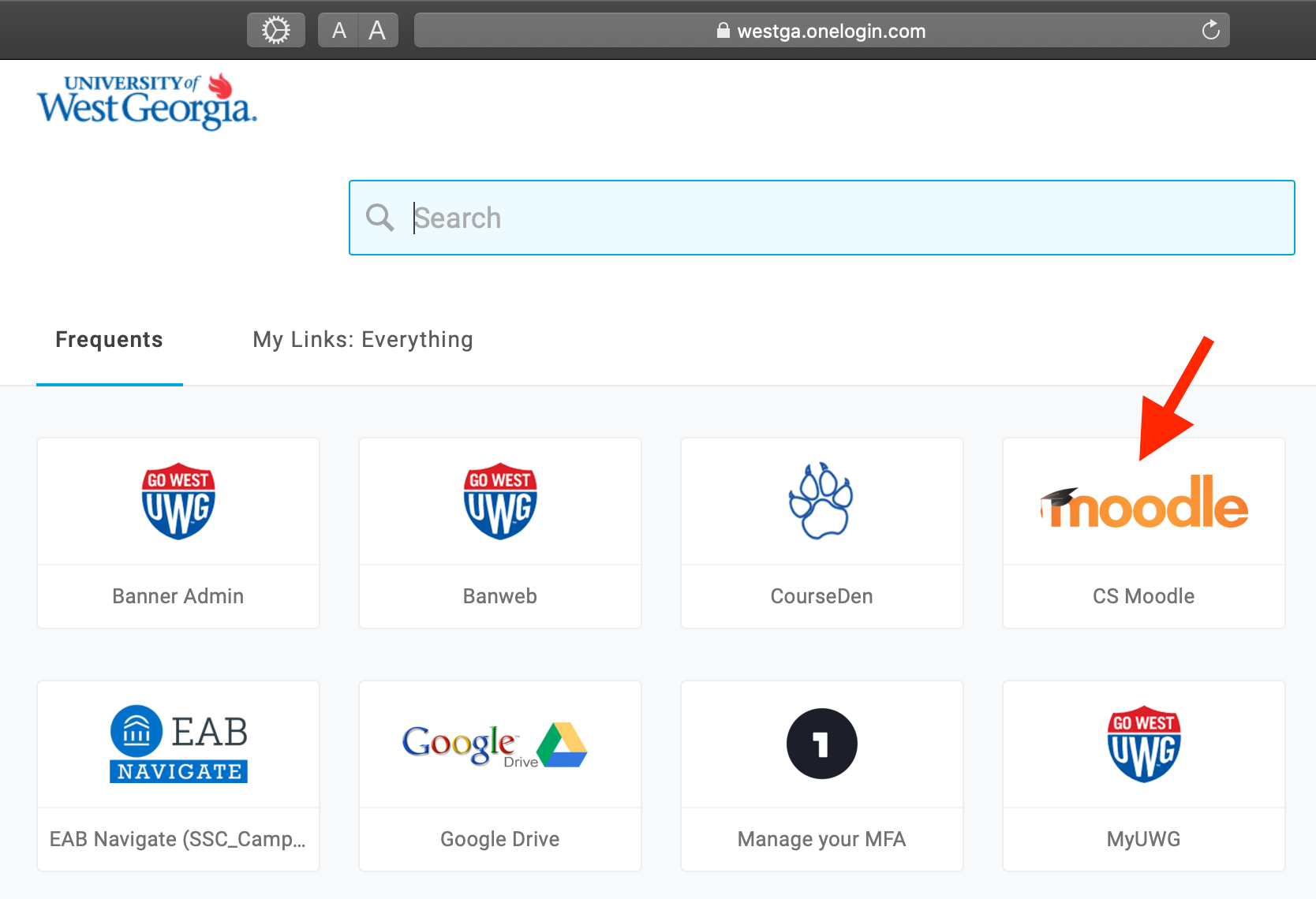
Task: Reload the page with the refresh icon
Action: pyautogui.click(x=1210, y=31)
